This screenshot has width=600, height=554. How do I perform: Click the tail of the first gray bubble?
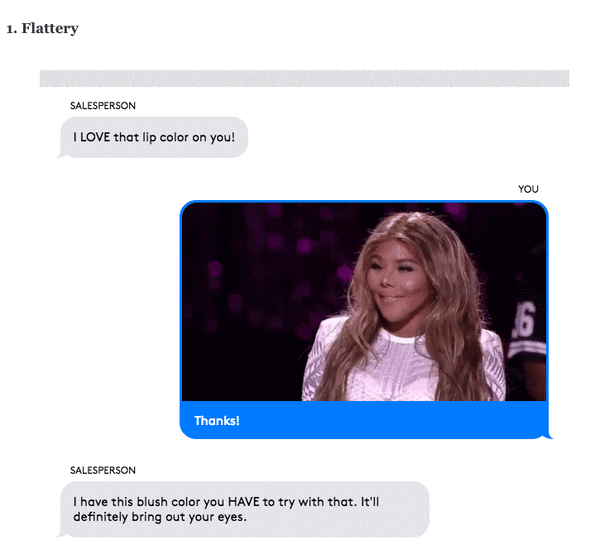click(61, 154)
